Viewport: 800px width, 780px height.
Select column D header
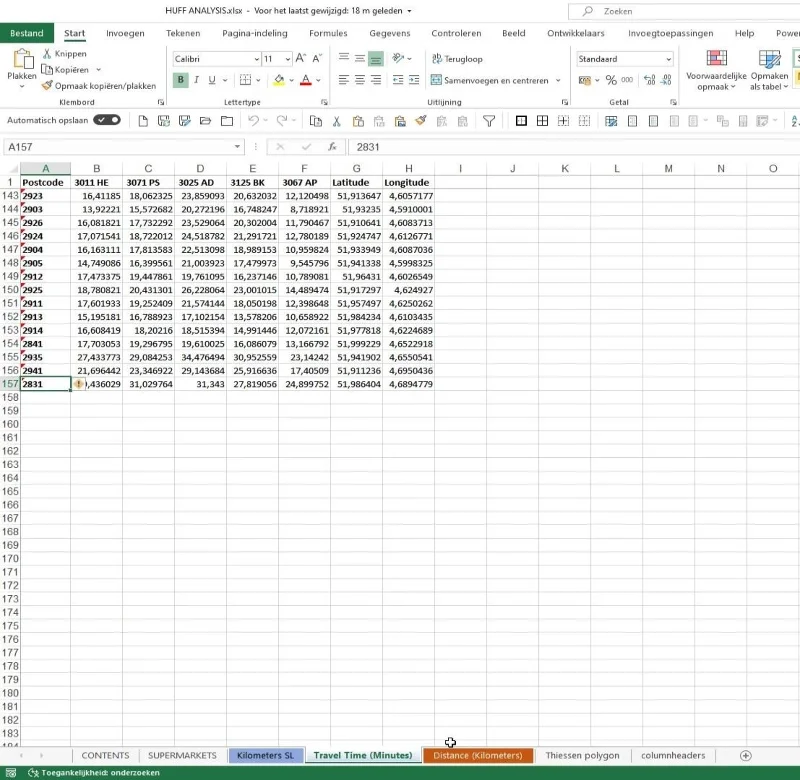click(200, 168)
